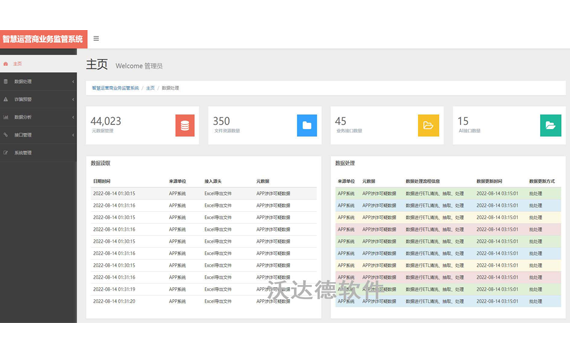Click the link icon beside 接口管理

[x=6, y=135]
